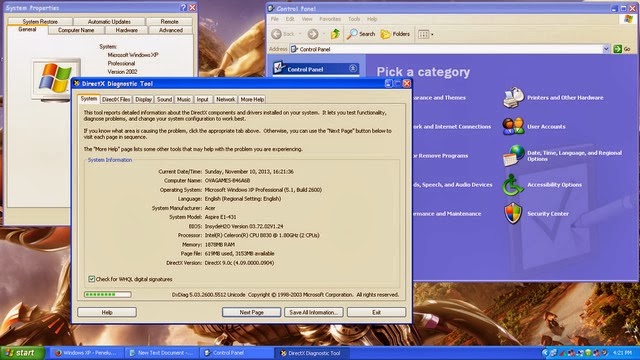Screen dimensions: 640x360
Task: Collapse the Control Panel side pane chevron
Action: (x=353, y=68)
